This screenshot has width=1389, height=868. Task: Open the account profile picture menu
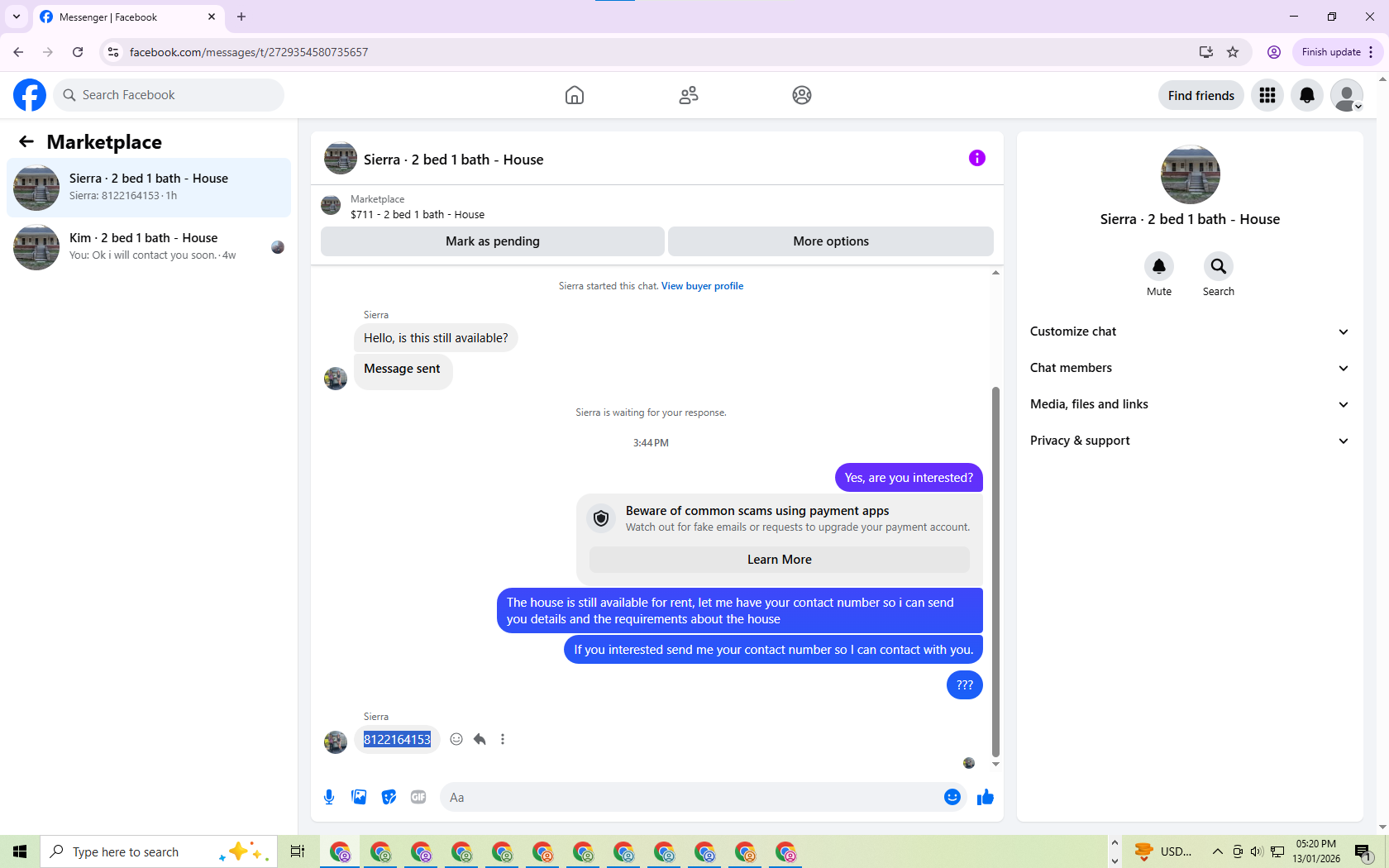(1347, 95)
